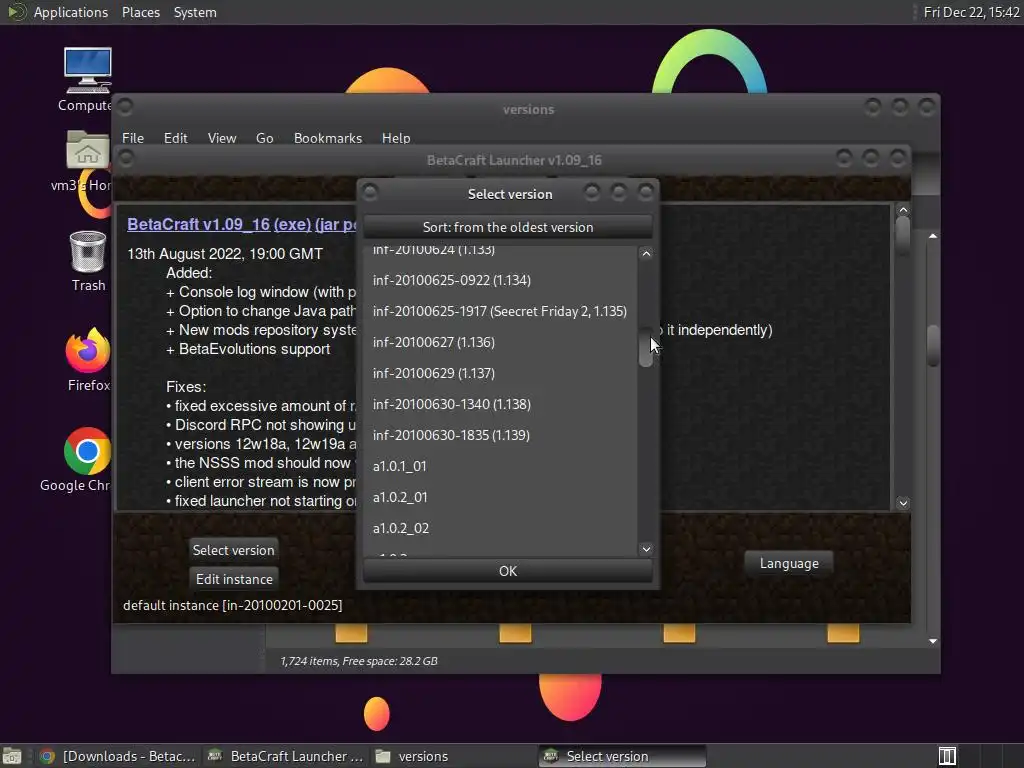Click the changelog panel scroll-down arrow
Image resolution: width=1024 pixels, height=768 pixels.
pyautogui.click(x=903, y=503)
